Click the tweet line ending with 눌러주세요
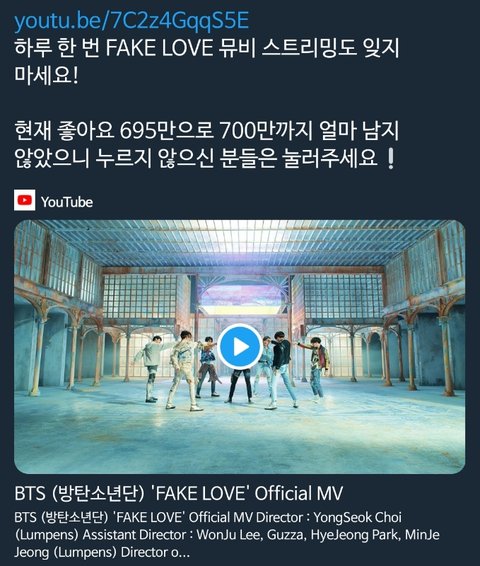The height and width of the screenshot is (566, 480). pos(205,158)
